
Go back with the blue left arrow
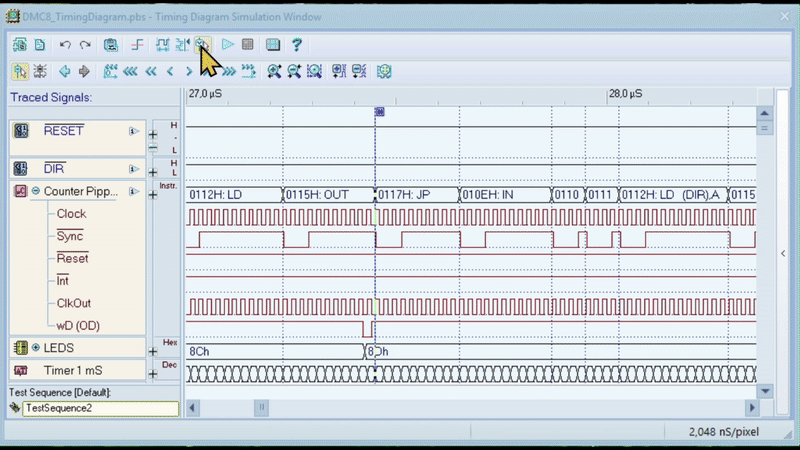tap(64, 71)
